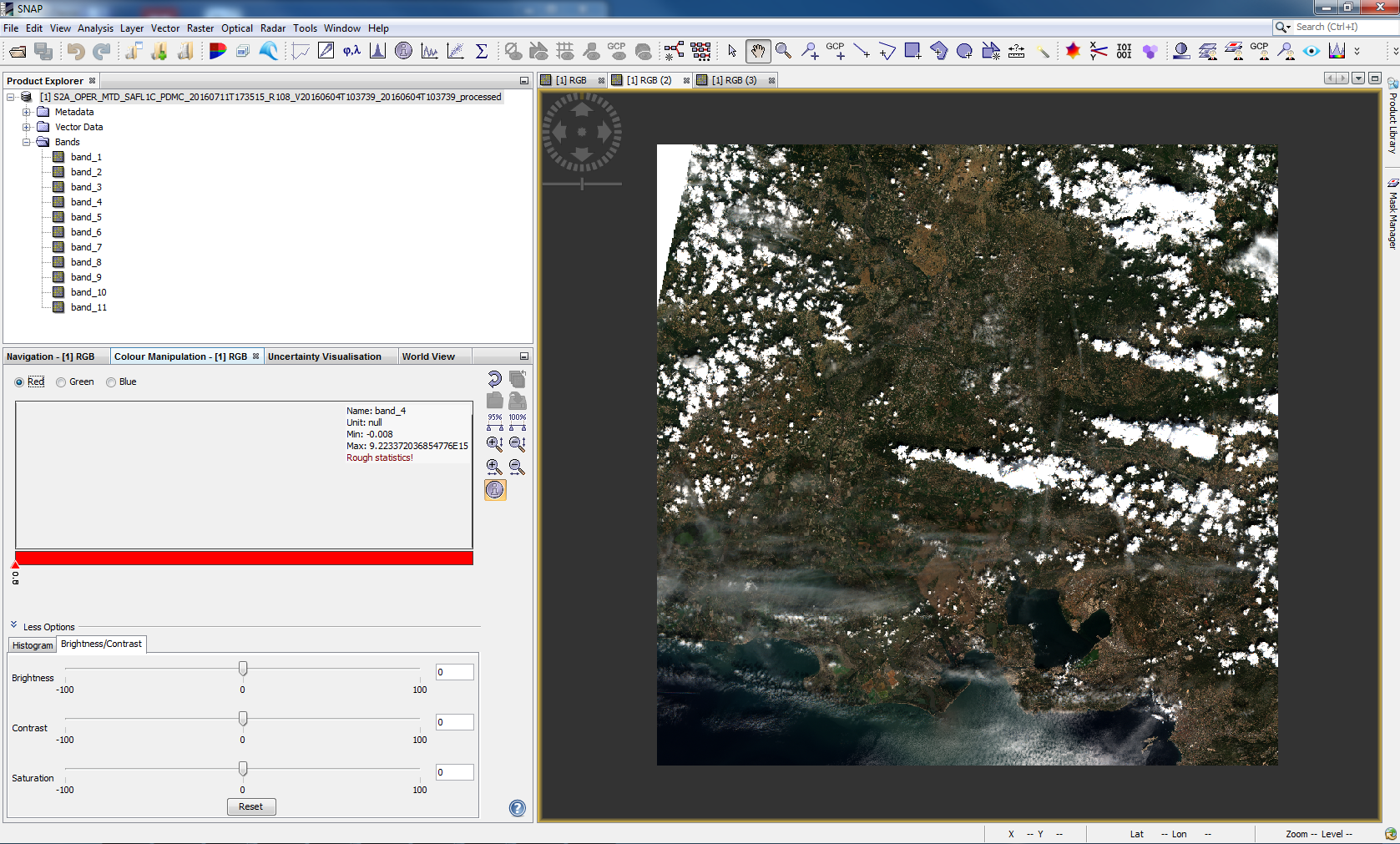Select Magic Wand tool
This screenshot has height=844, width=1400.
(1043, 52)
